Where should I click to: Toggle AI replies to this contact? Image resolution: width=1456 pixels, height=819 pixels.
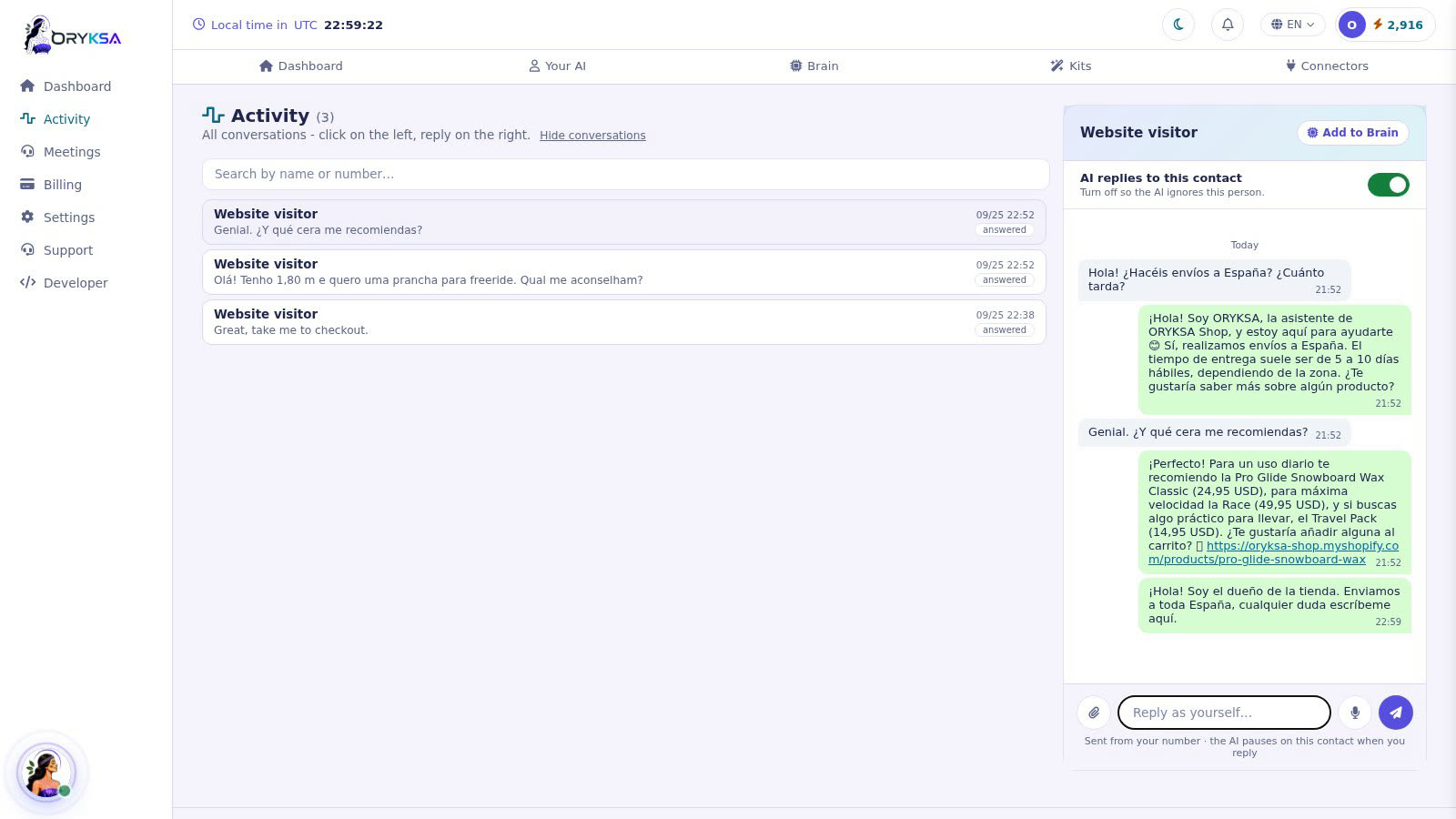tap(1388, 185)
